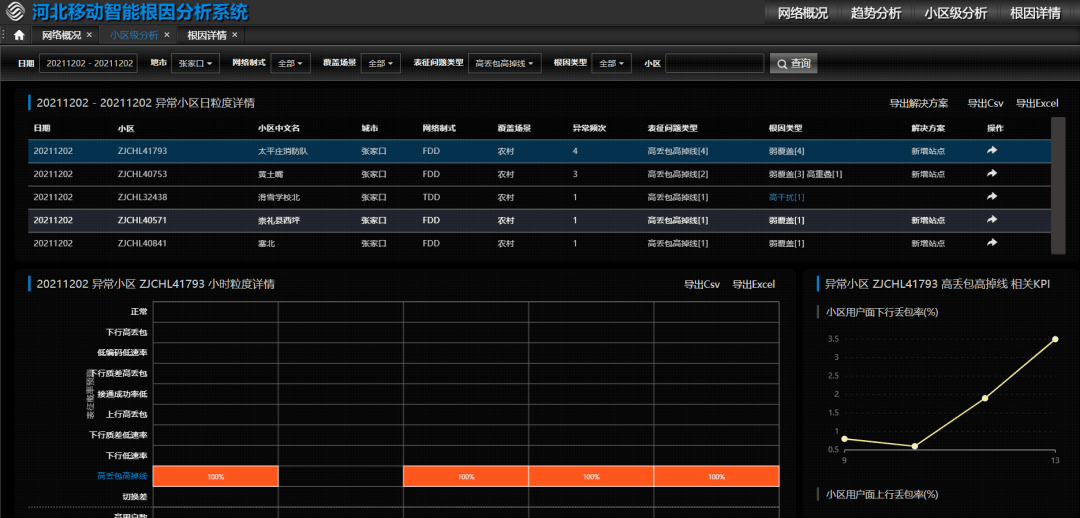The height and width of the screenshot is (518, 1080).
Task: Click 太平庄消防队 cell name
Action: click(282, 151)
